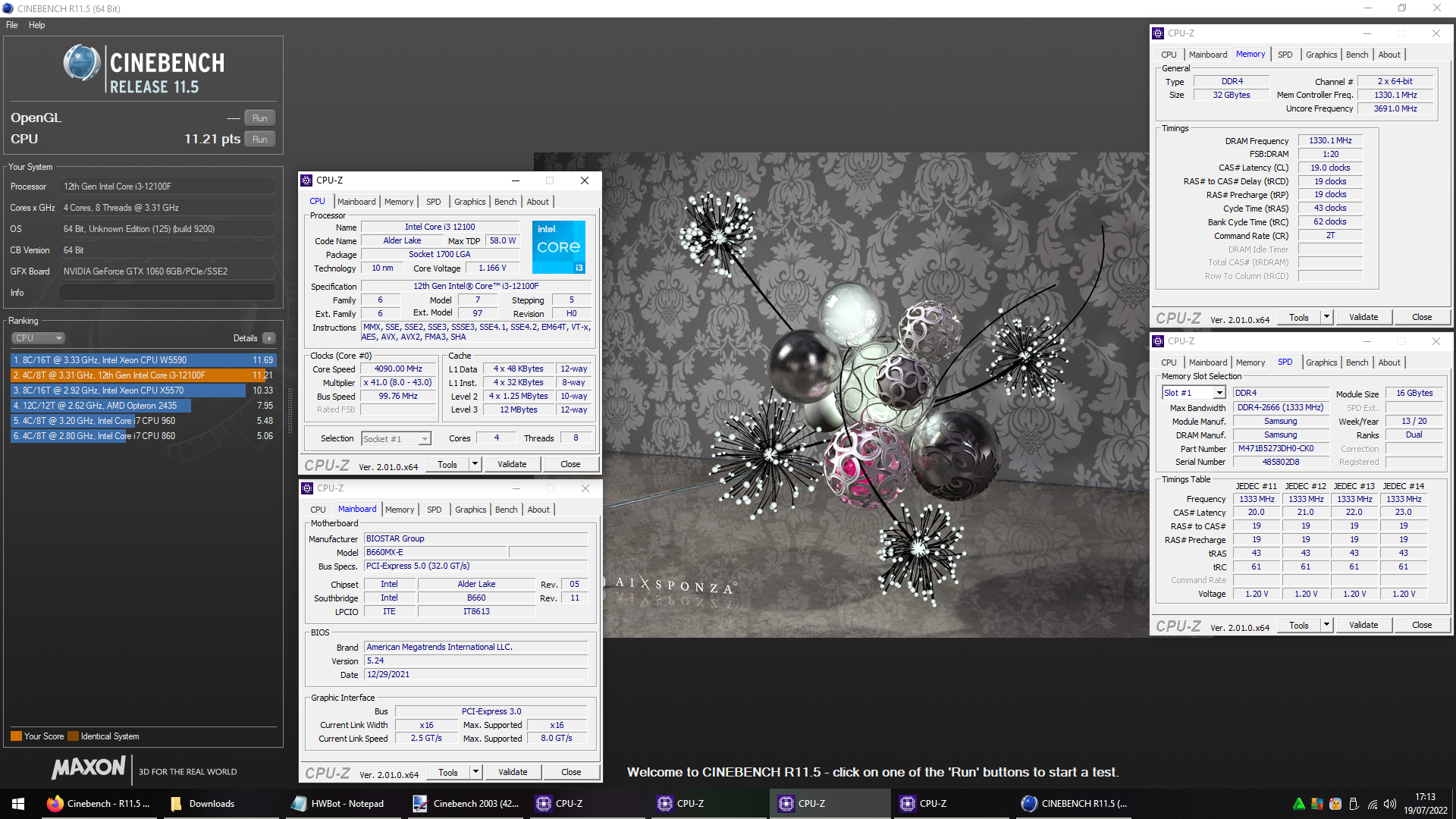
Task: Click the Intel Core i3 logo in CPU-Z
Action: click(559, 247)
